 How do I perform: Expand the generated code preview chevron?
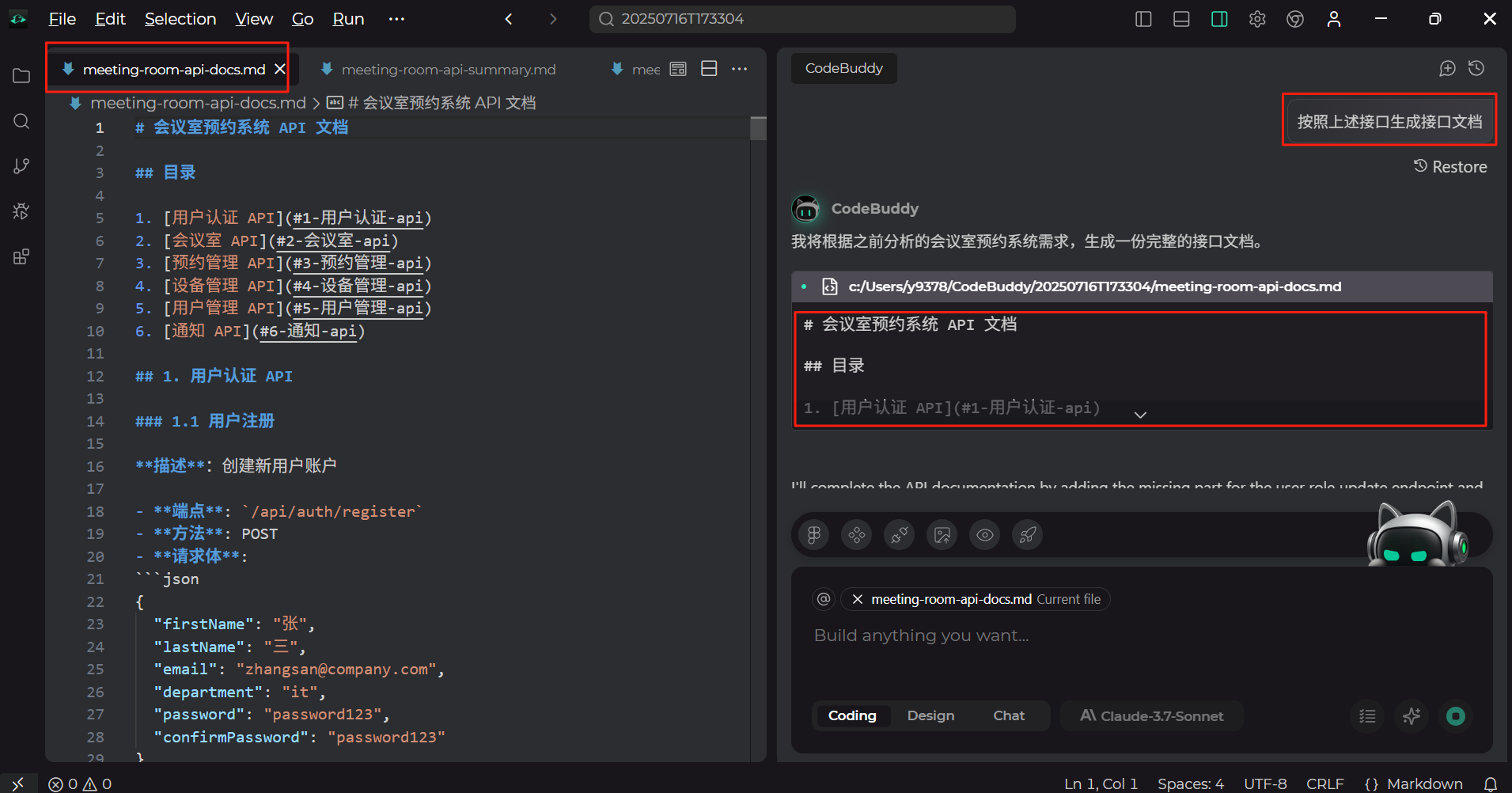click(x=1140, y=415)
